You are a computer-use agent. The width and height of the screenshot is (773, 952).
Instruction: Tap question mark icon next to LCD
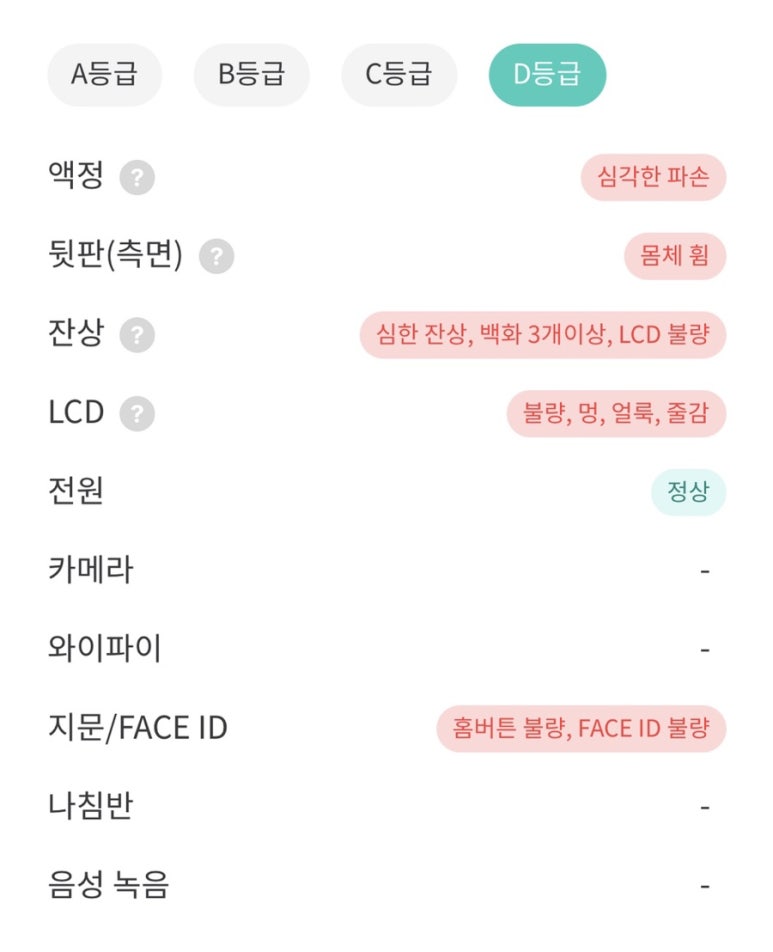point(137,413)
